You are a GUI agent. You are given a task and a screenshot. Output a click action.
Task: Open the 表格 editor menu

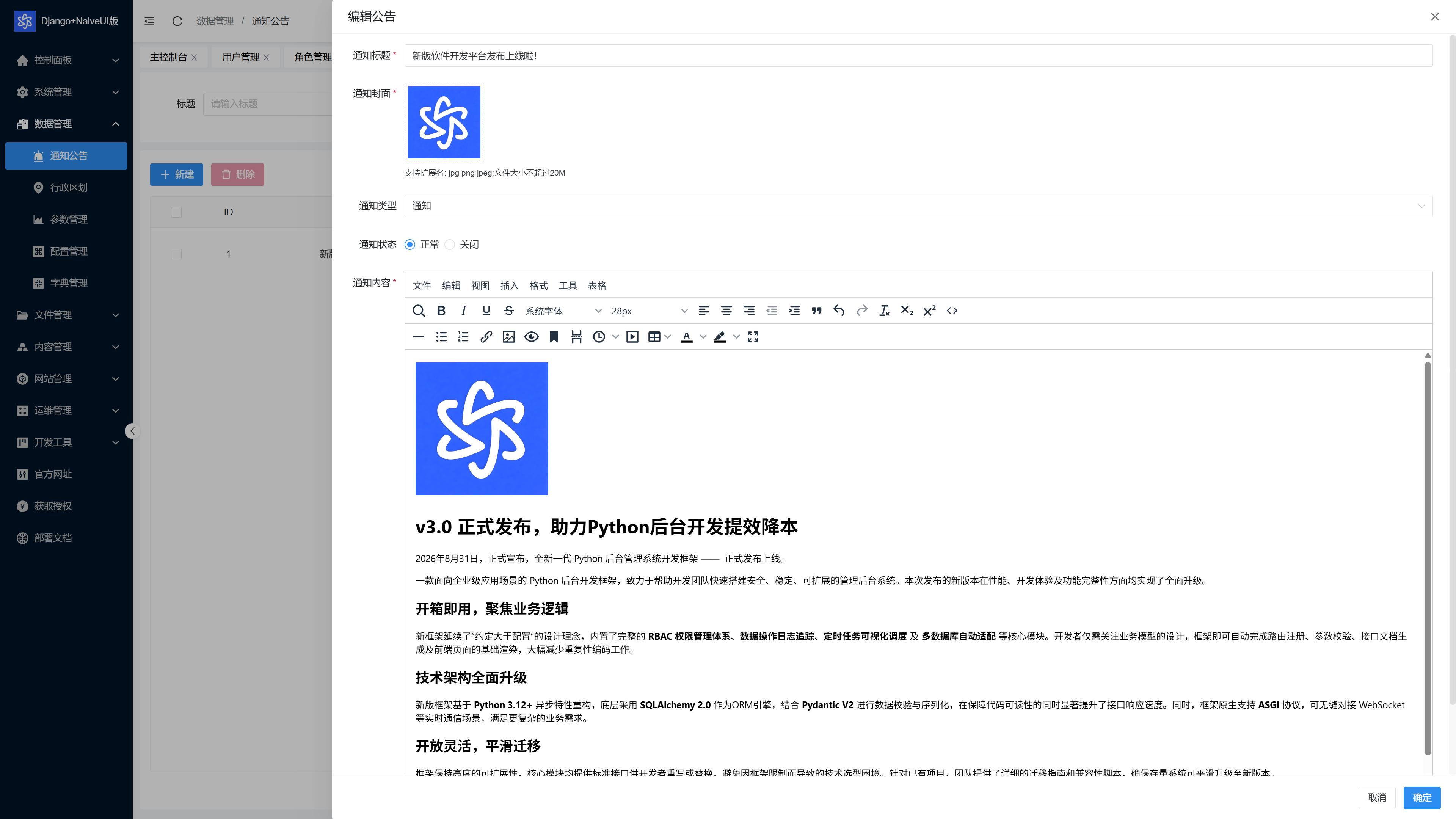pyautogui.click(x=597, y=286)
